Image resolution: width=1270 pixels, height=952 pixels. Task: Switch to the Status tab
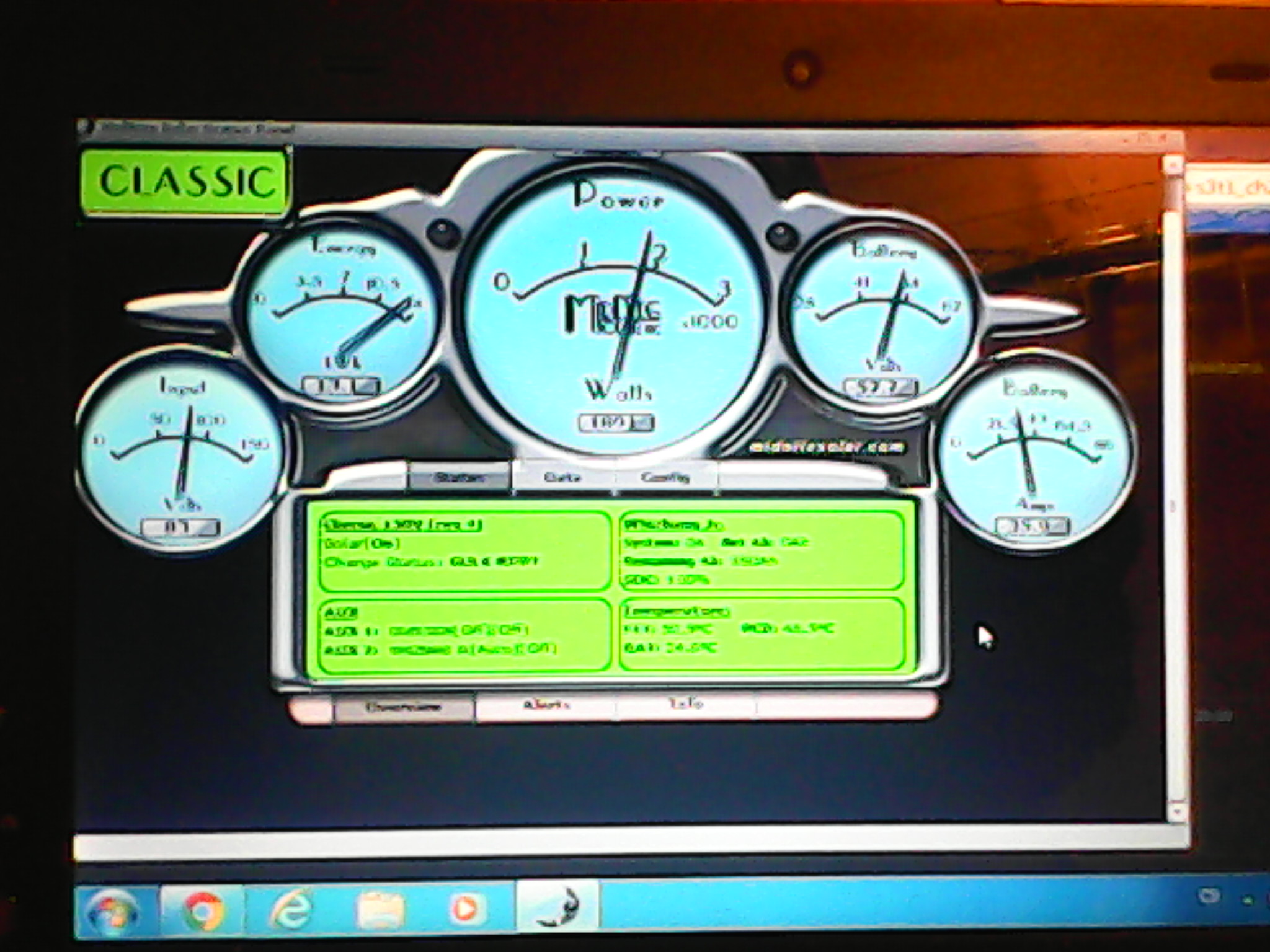click(460, 478)
